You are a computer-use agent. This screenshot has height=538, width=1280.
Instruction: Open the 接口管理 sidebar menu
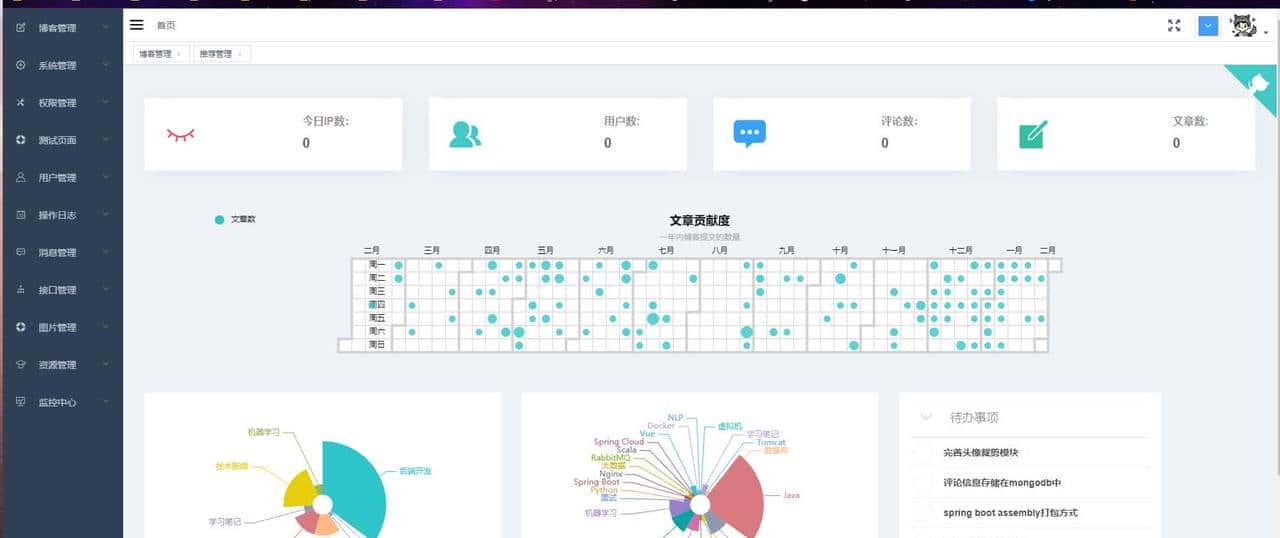61,290
